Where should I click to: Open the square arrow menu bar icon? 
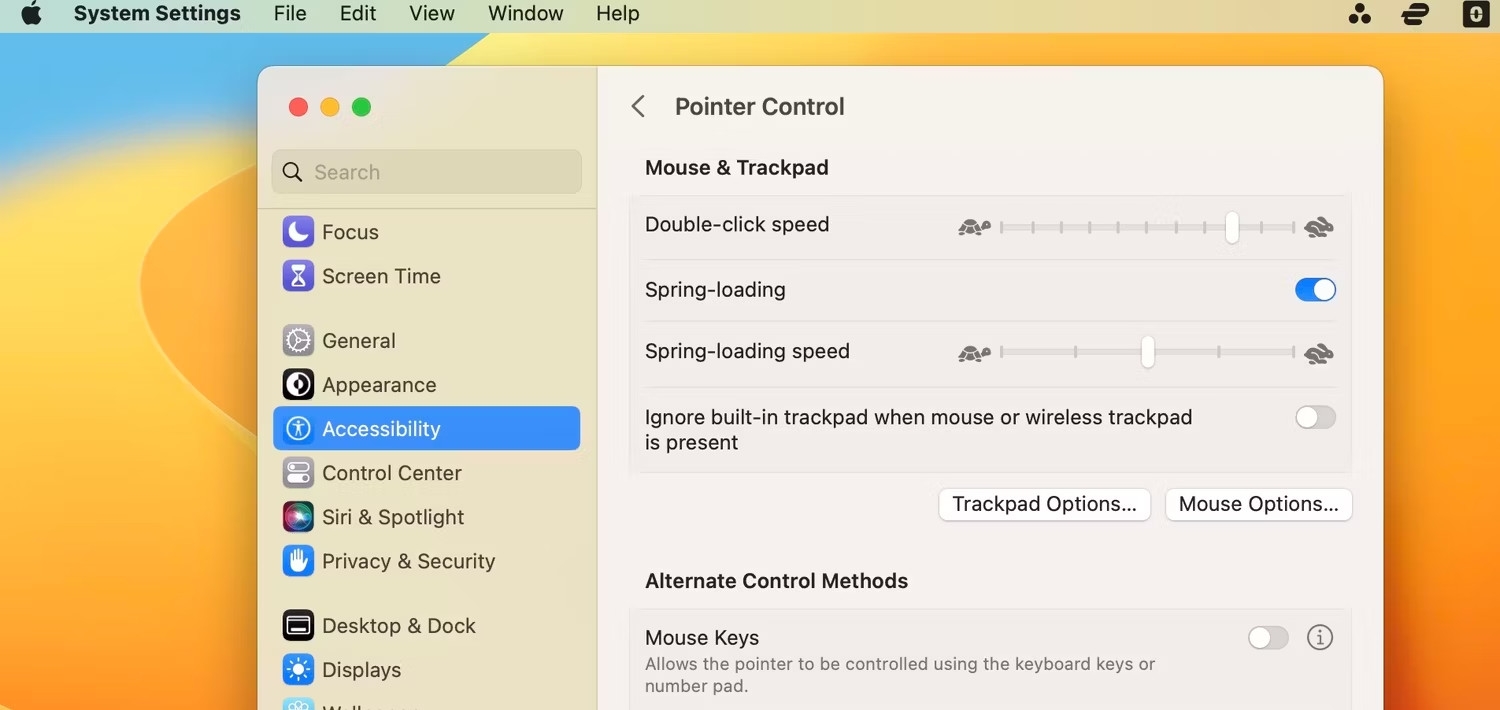pos(1476,14)
